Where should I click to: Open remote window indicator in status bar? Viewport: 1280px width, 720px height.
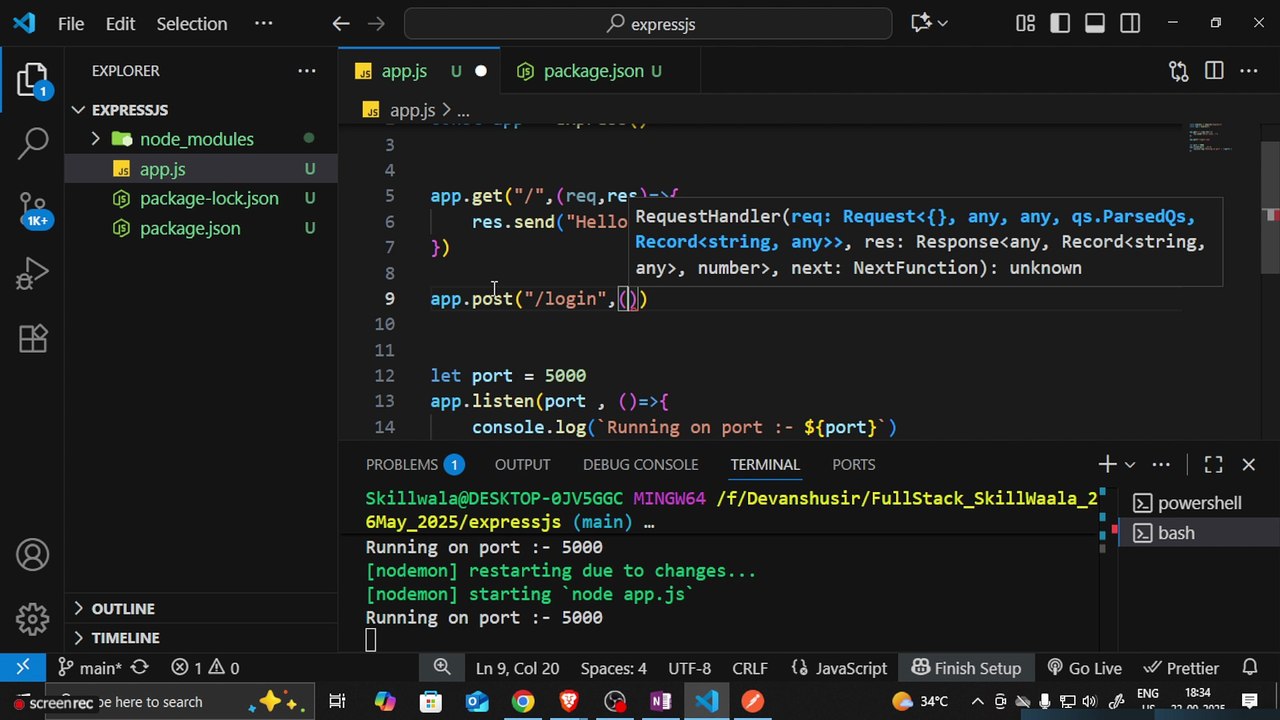(23, 667)
